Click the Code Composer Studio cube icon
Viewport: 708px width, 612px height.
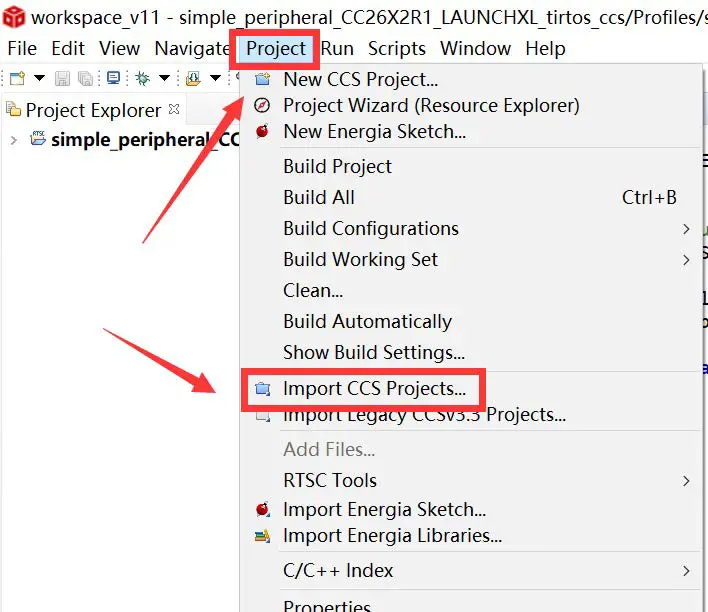pos(14,17)
